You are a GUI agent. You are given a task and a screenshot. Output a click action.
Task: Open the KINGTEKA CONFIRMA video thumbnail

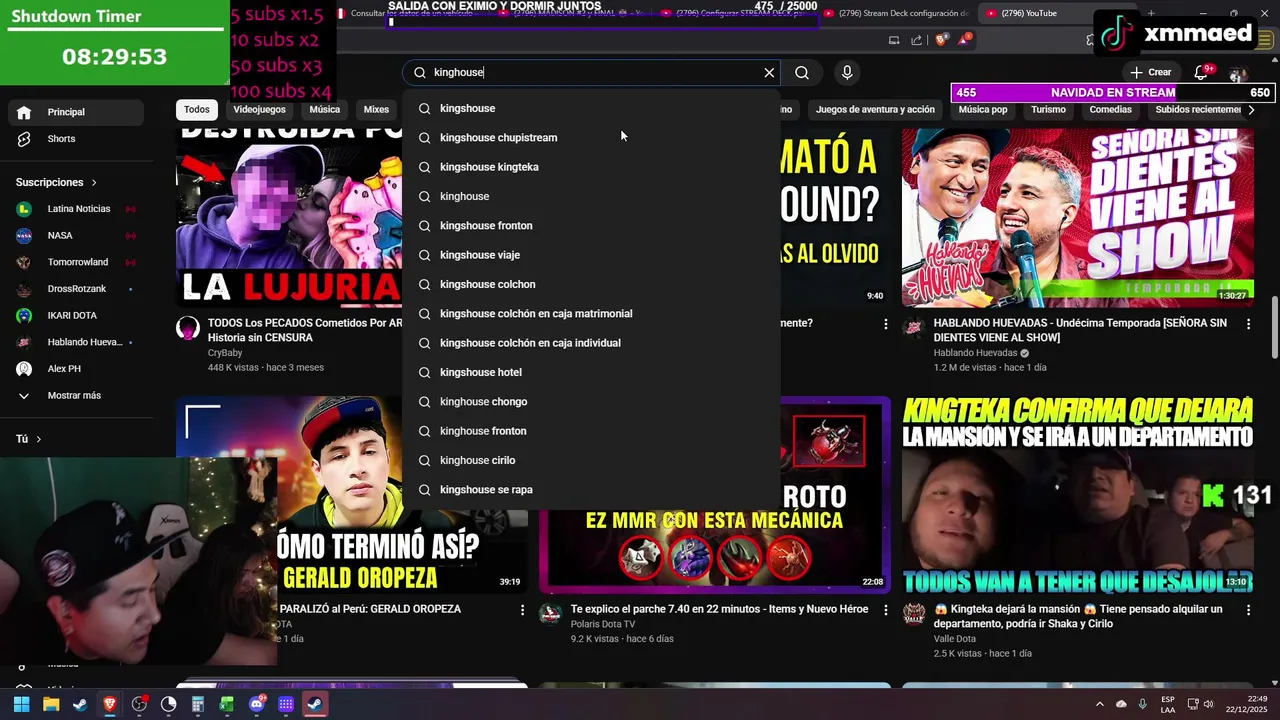point(1078,495)
